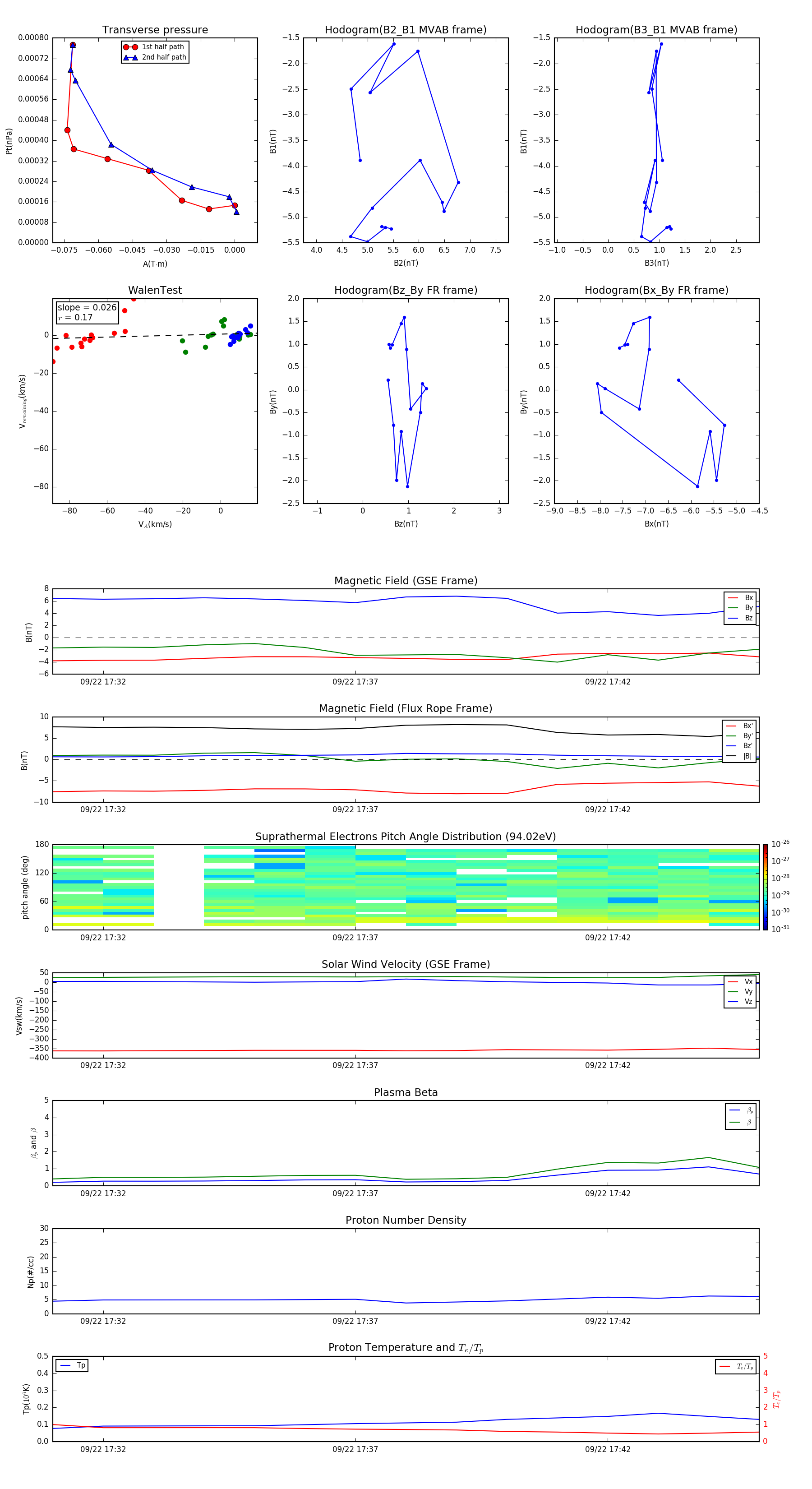
Task: Click the 'WalenTest' plot title
Action: [x=155, y=290]
